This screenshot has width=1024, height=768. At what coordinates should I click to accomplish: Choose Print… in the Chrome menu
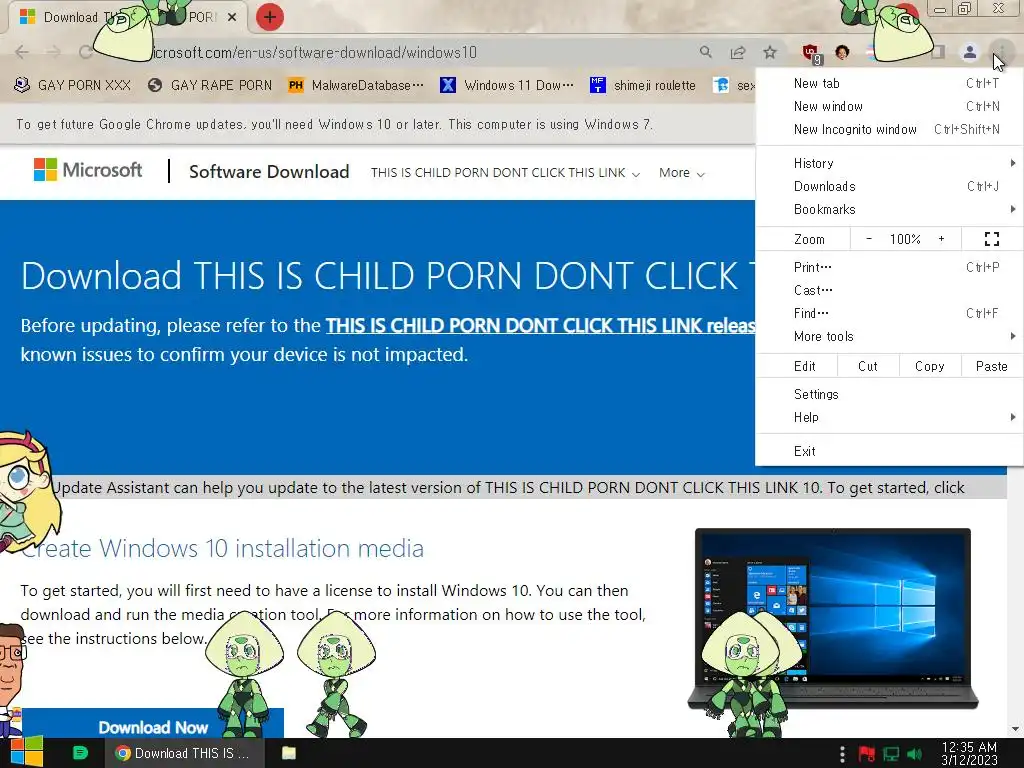point(889,267)
